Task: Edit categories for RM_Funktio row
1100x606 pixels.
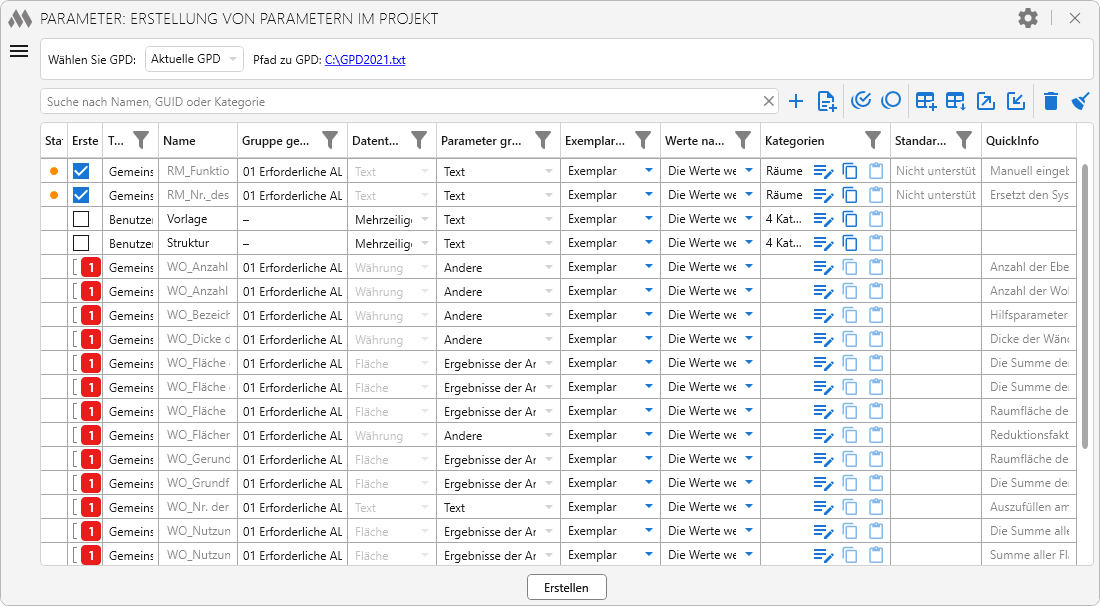Action: click(x=823, y=171)
